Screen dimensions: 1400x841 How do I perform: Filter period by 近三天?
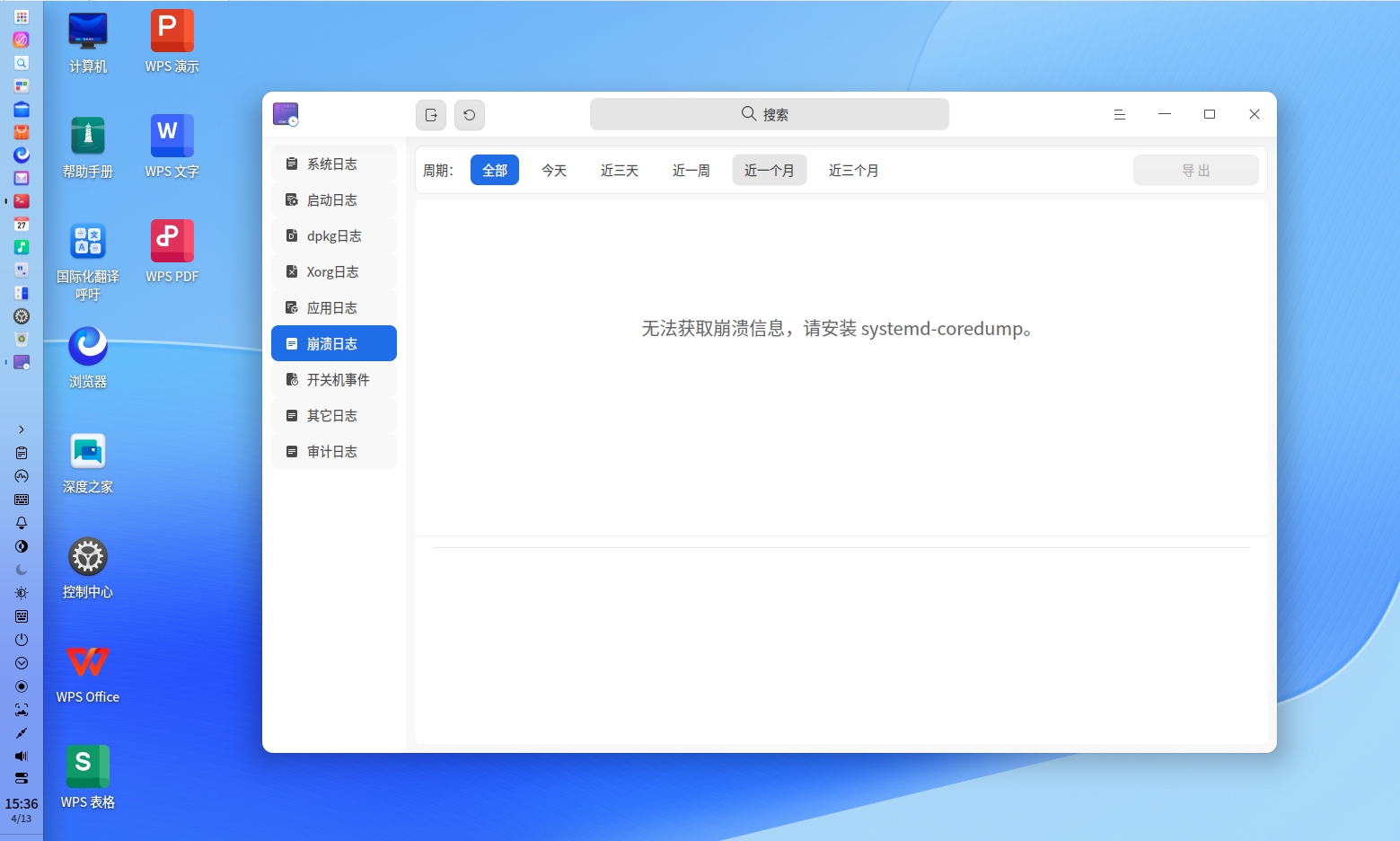620,170
